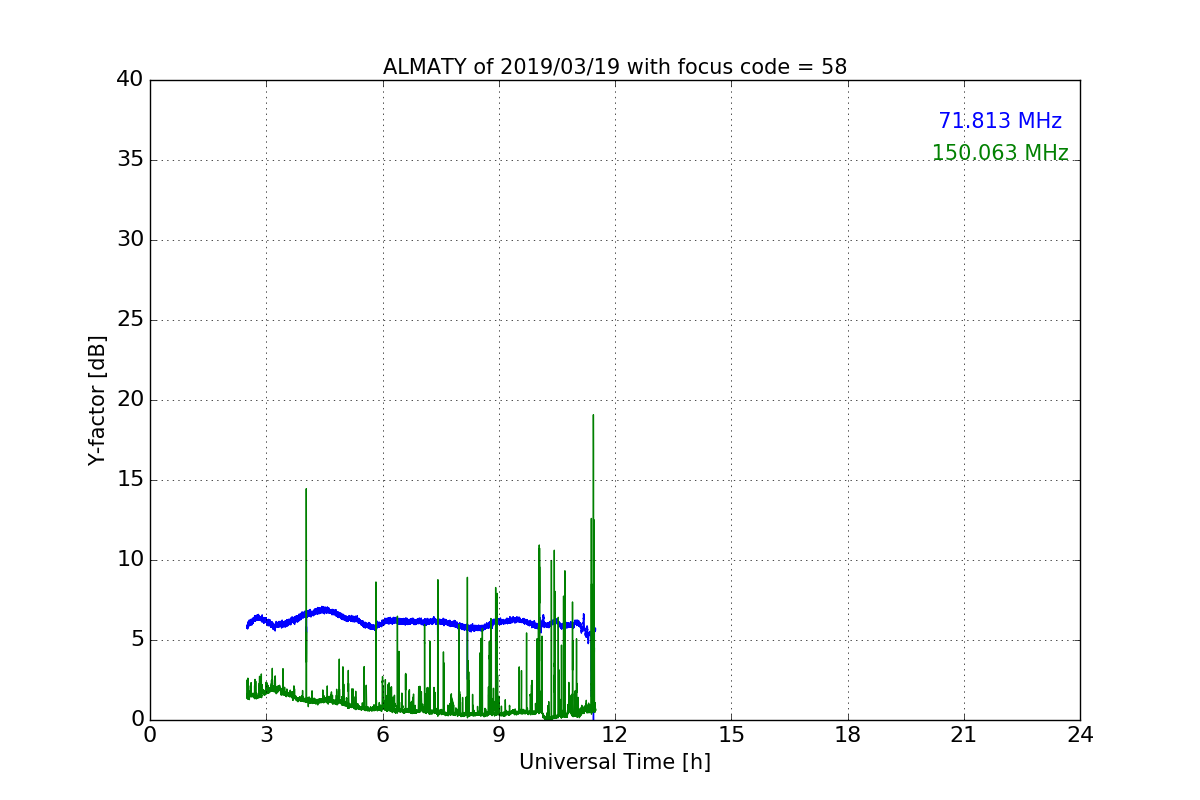Click the 'Y-factor [dB]' axis label
1200x800 pixels.
tap(97, 400)
